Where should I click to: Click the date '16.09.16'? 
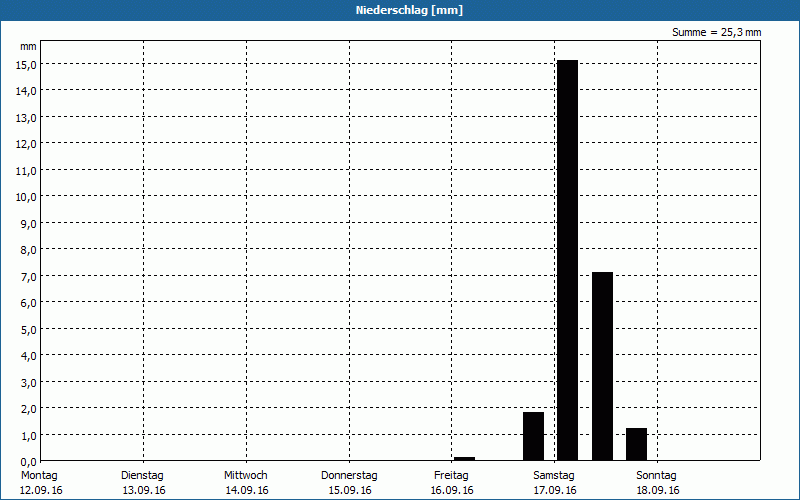click(x=452, y=490)
